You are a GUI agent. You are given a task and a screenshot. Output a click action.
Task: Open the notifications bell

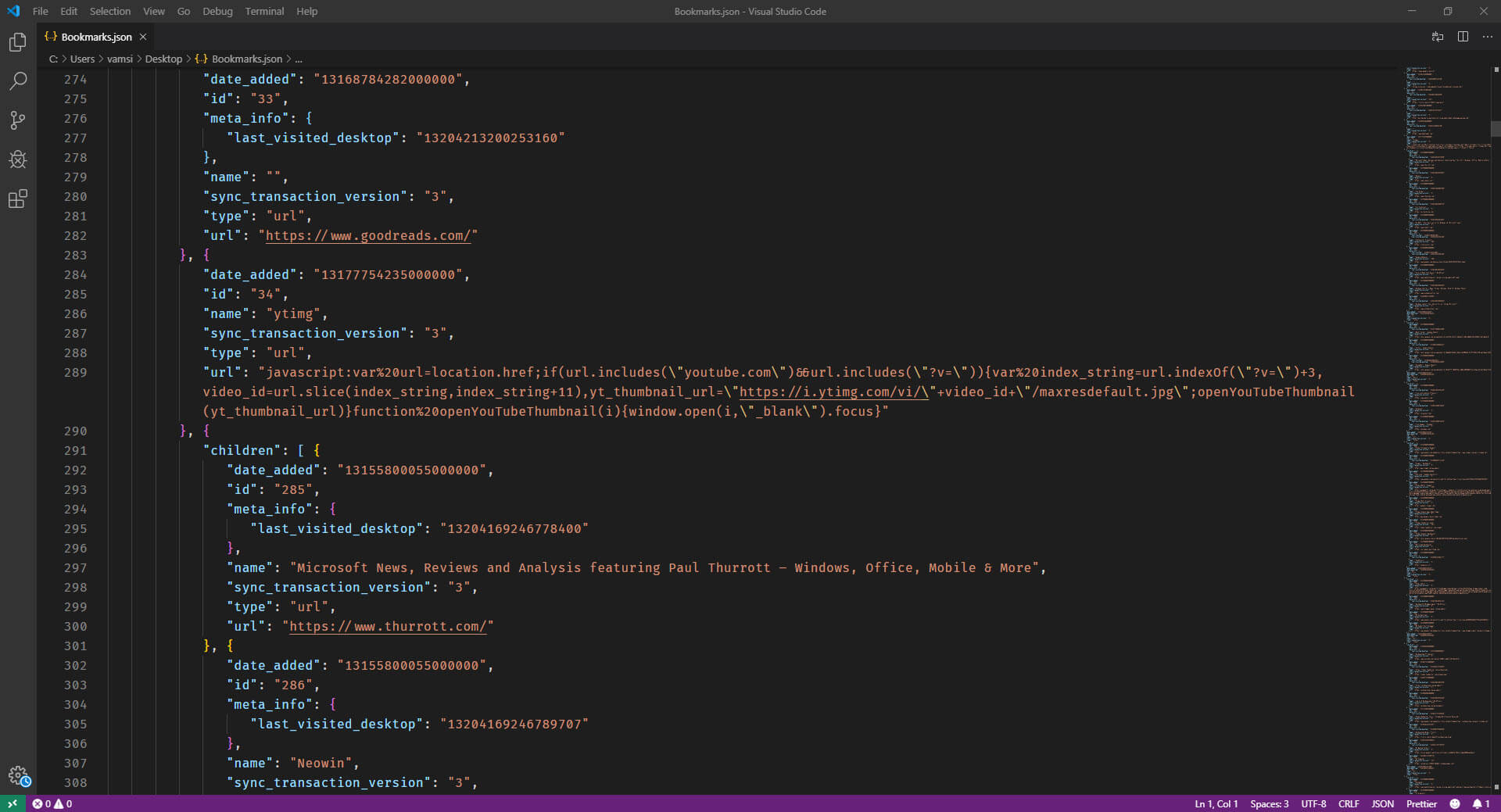1481,803
